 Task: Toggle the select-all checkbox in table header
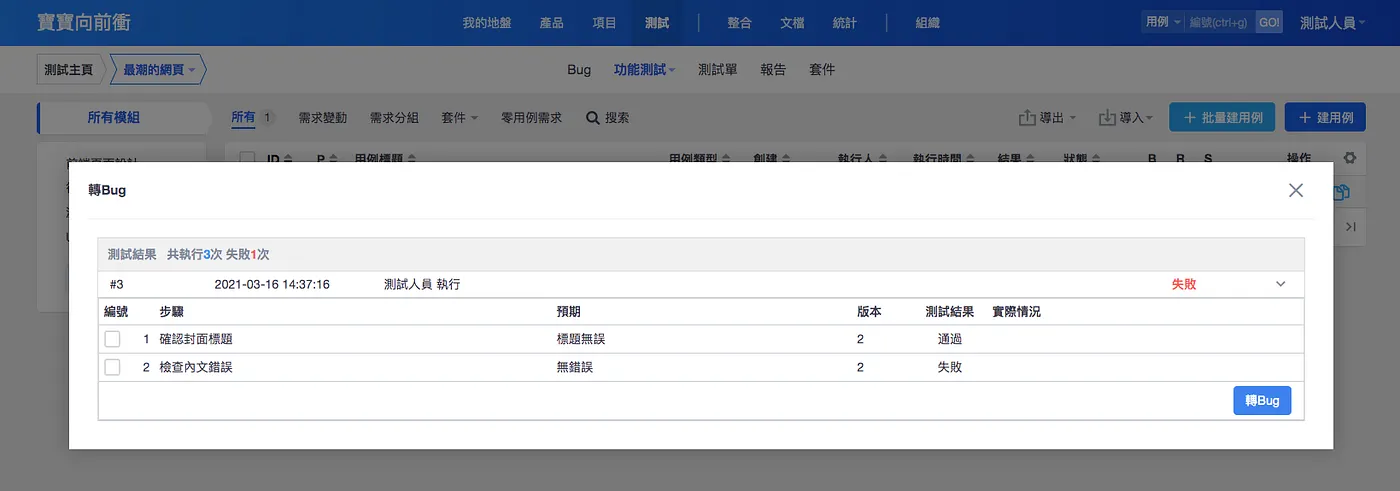click(247, 158)
